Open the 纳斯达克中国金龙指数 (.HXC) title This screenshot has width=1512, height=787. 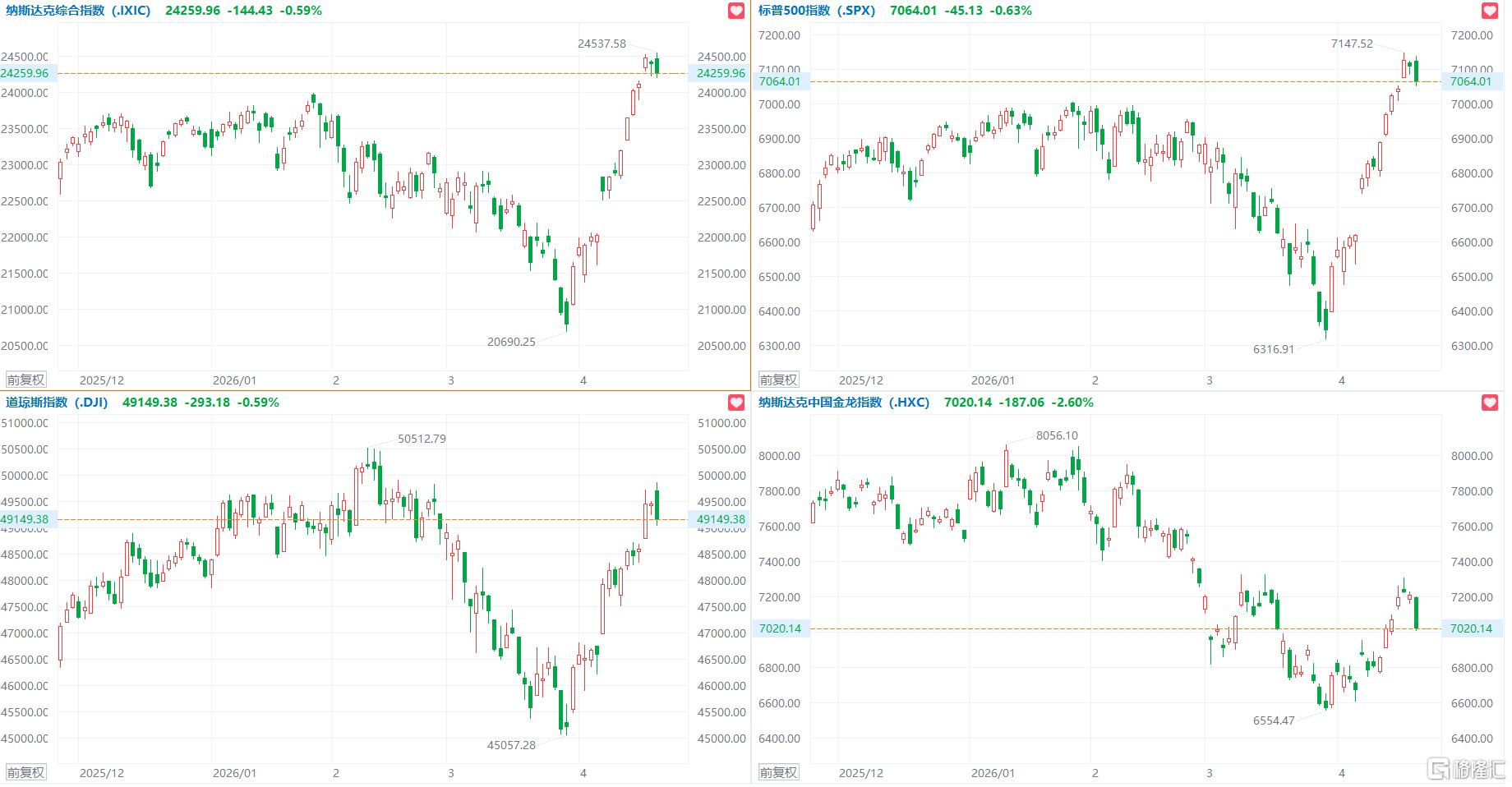843,403
